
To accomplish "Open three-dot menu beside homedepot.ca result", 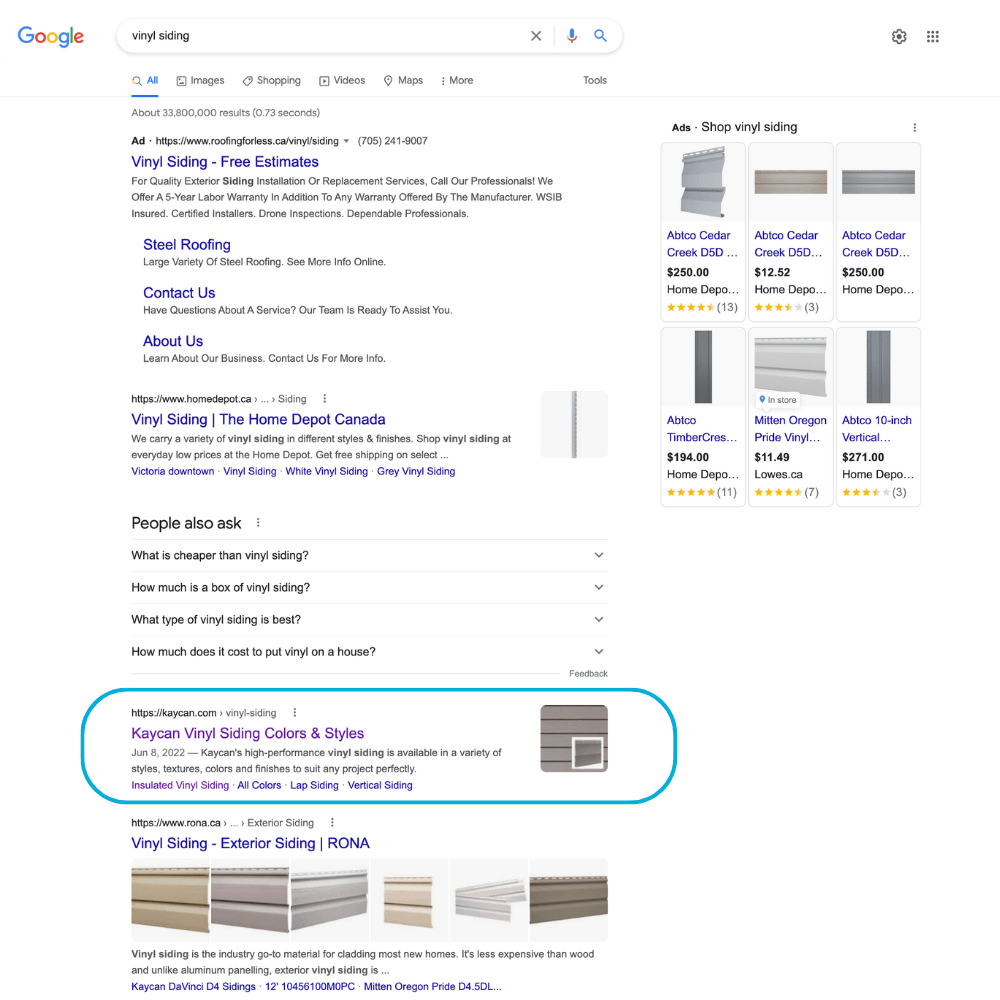I will [x=325, y=399].
